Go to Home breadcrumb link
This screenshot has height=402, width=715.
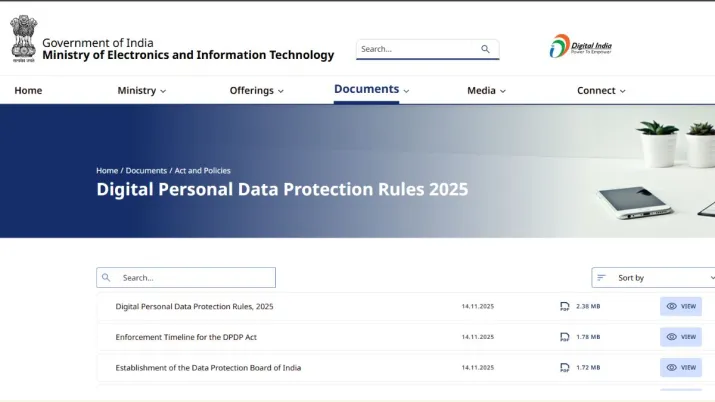click(x=107, y=171)
